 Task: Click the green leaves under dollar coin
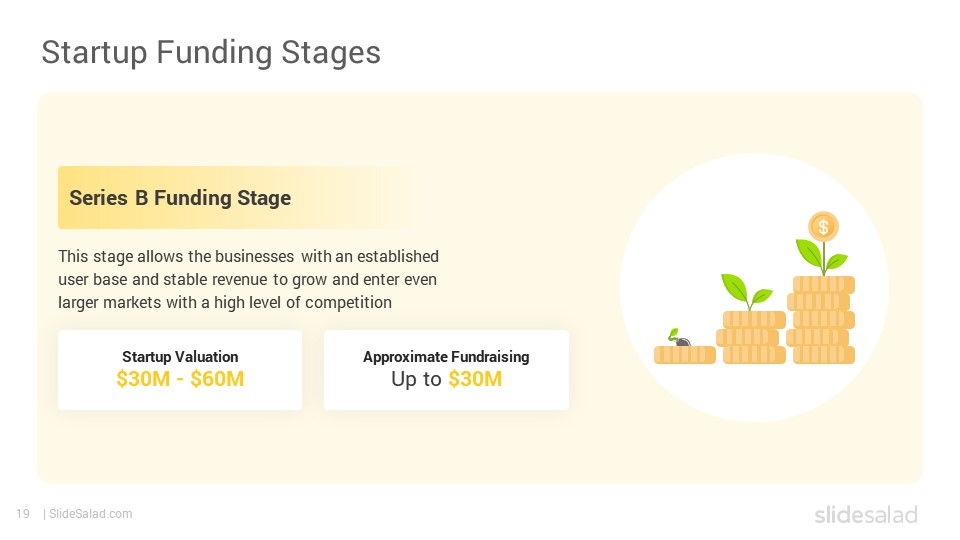coord(822,257)
